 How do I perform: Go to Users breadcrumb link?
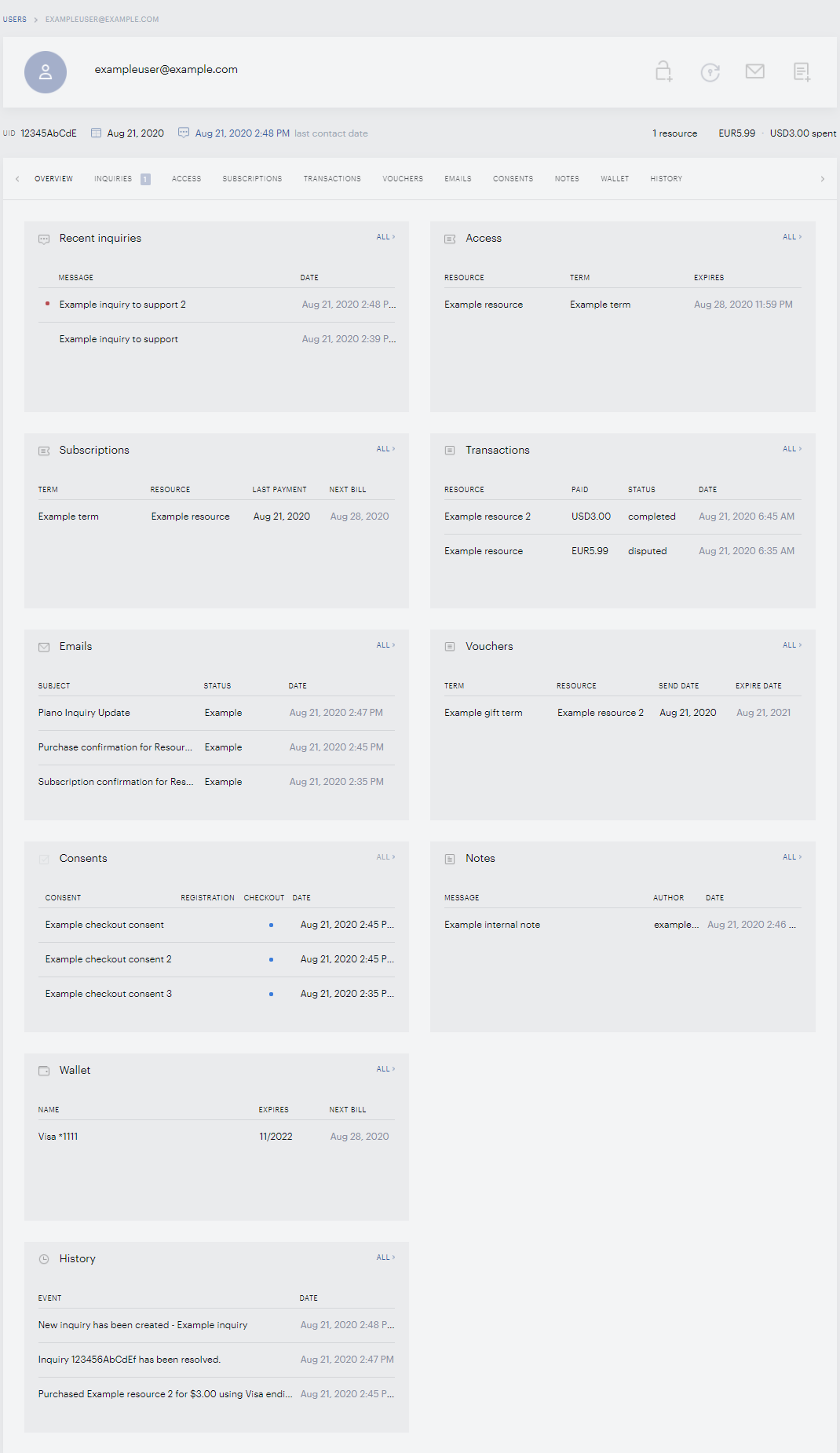point(15,20)
